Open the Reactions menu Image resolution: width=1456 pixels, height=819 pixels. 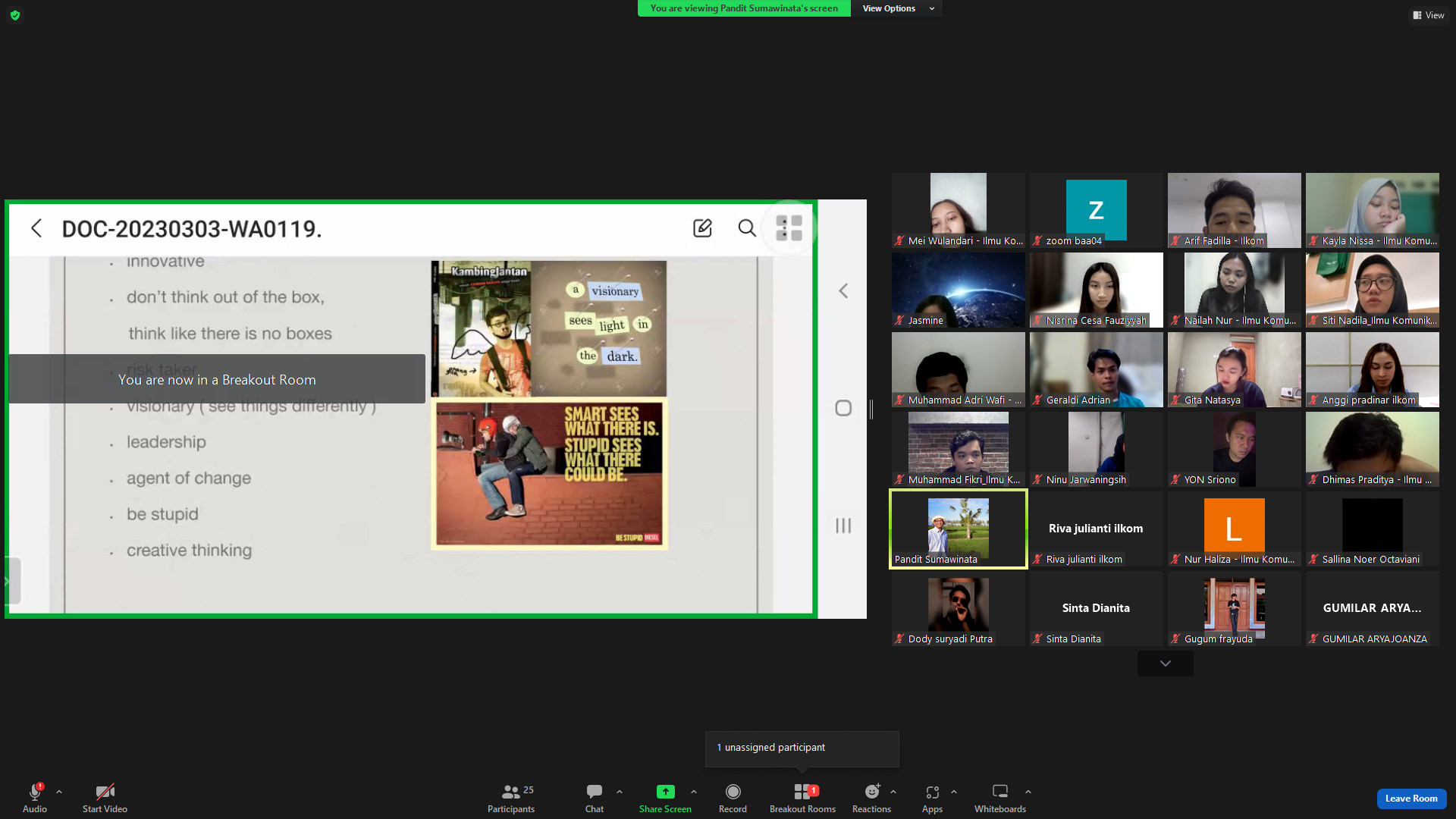pos(871,798)
